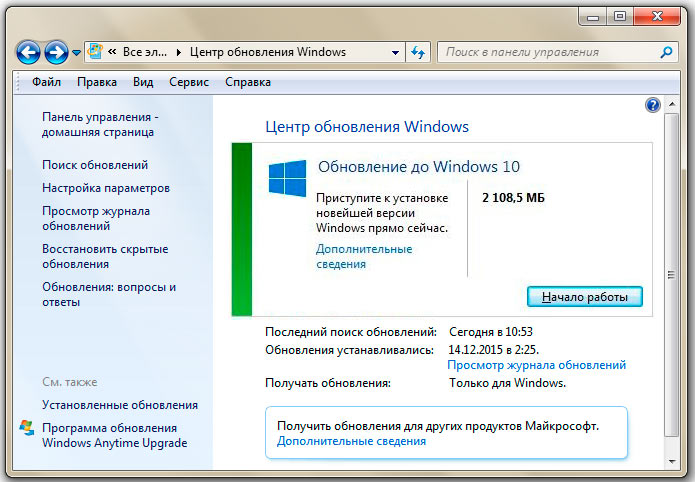The height and width of the screenshot is (482, 695).
Task: Click the back navigation arrow
Action: point(28,52)
